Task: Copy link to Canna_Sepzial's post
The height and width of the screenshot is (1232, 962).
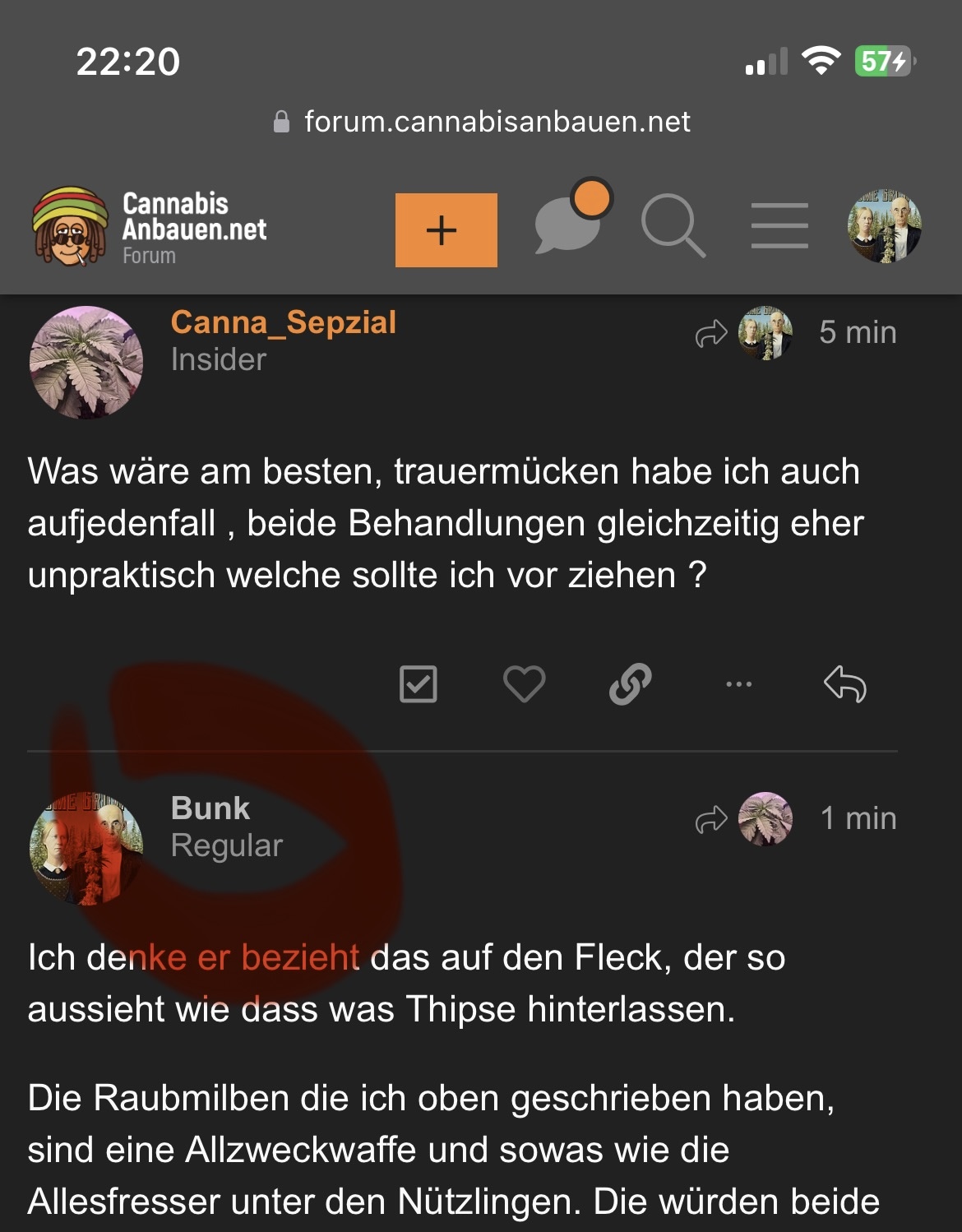Action: (x=631, y=684)
